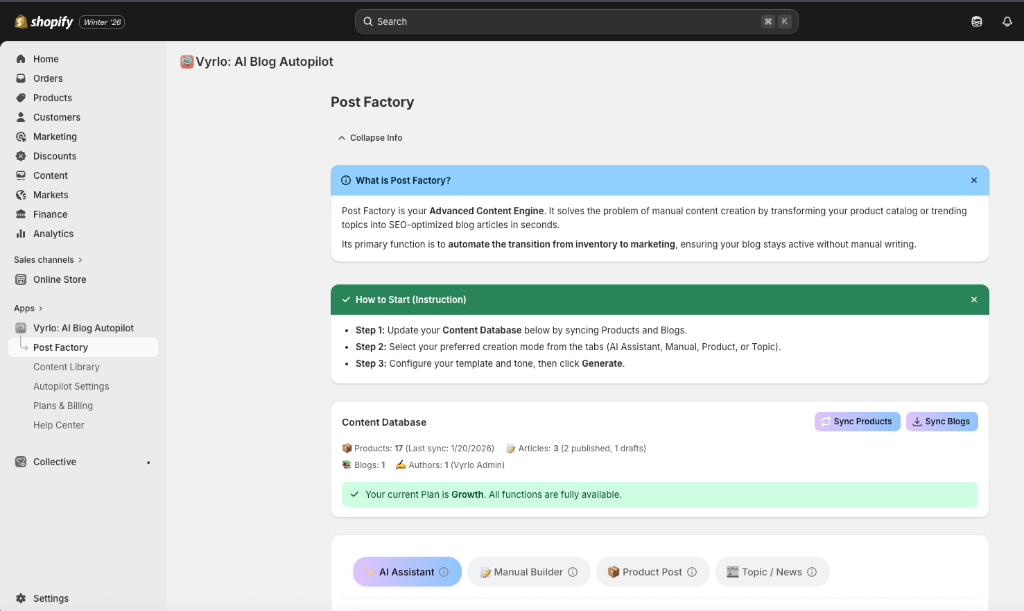Click info icon next to Manual Builder

coord(573,572)
